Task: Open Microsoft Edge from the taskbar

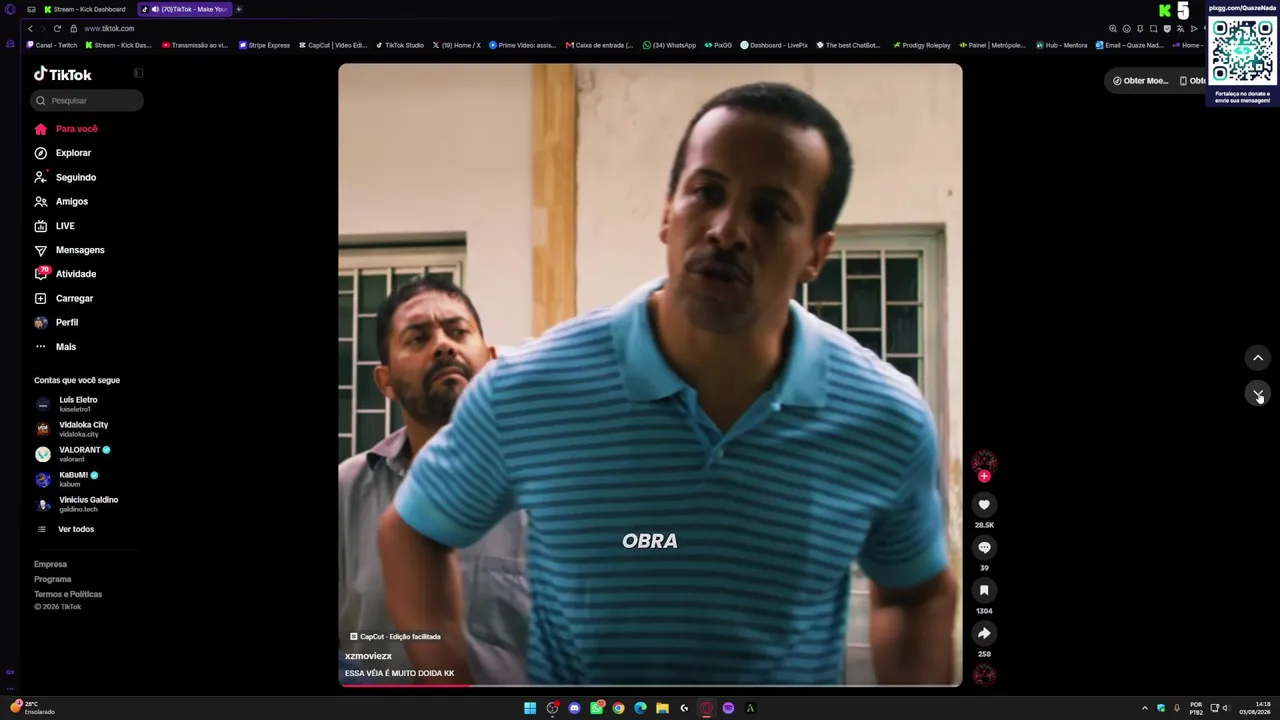Action: tap(640, 708)
